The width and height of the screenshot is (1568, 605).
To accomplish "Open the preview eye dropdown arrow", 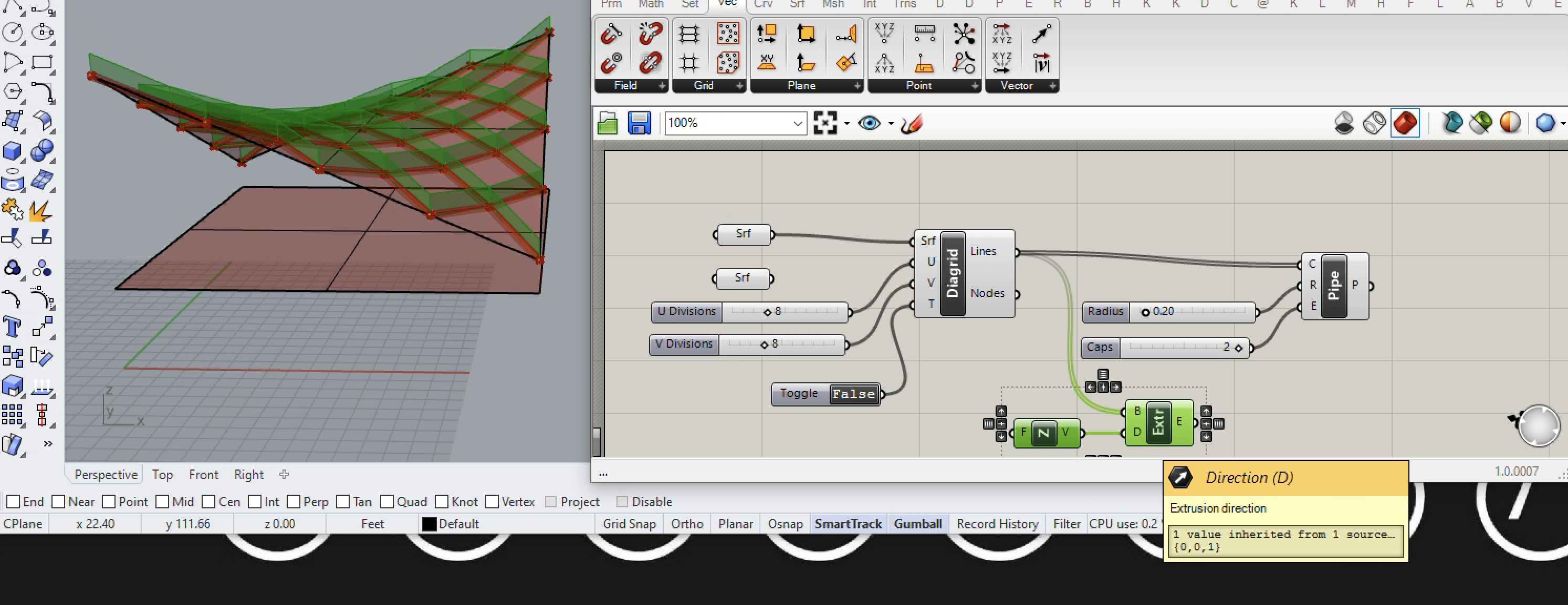I will pyautogui.click(x=891, y=123).
